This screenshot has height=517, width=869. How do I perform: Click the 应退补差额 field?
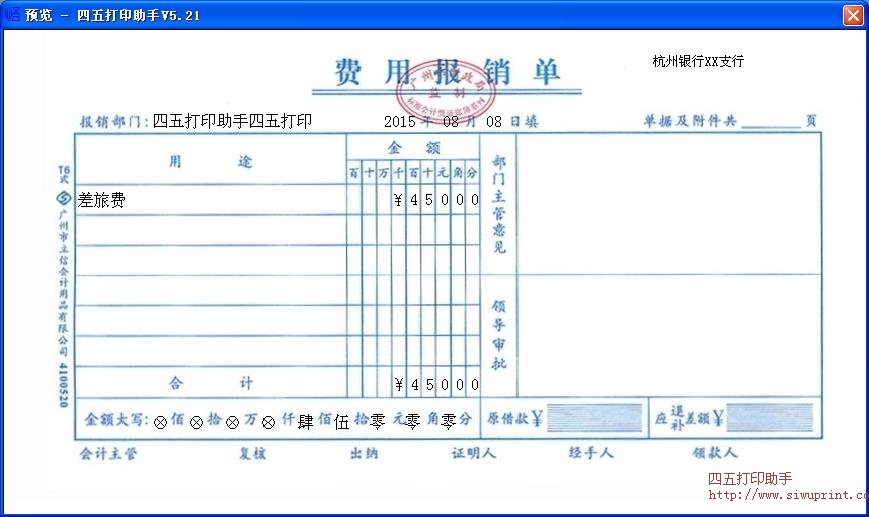click(769, 418)
